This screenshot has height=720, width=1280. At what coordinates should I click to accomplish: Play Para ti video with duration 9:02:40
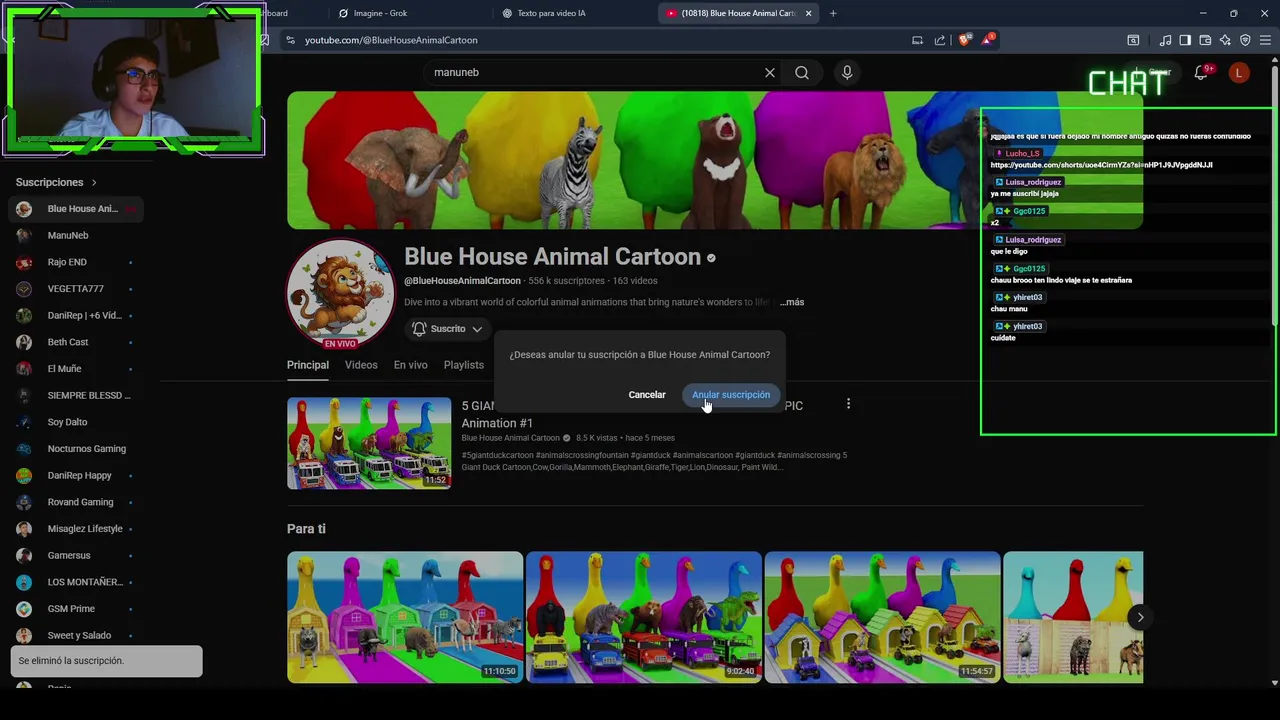click(x=644, y=617)
